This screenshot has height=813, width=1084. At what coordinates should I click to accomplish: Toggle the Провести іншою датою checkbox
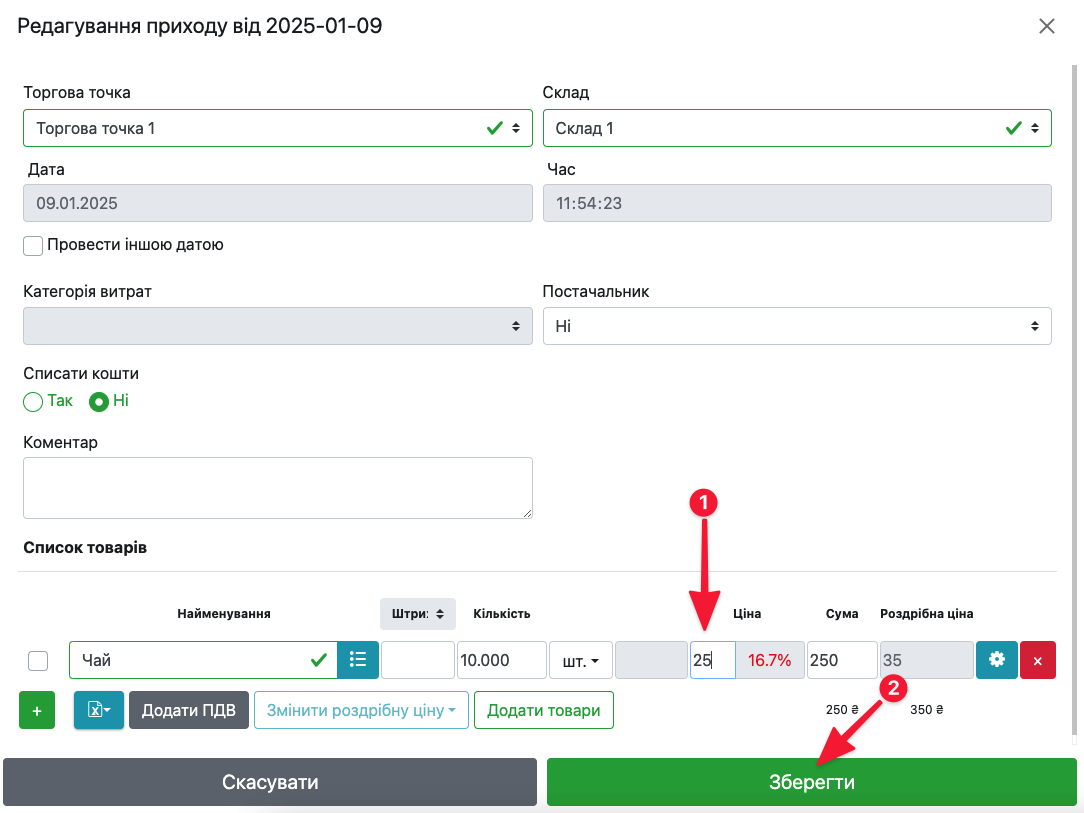34,245
